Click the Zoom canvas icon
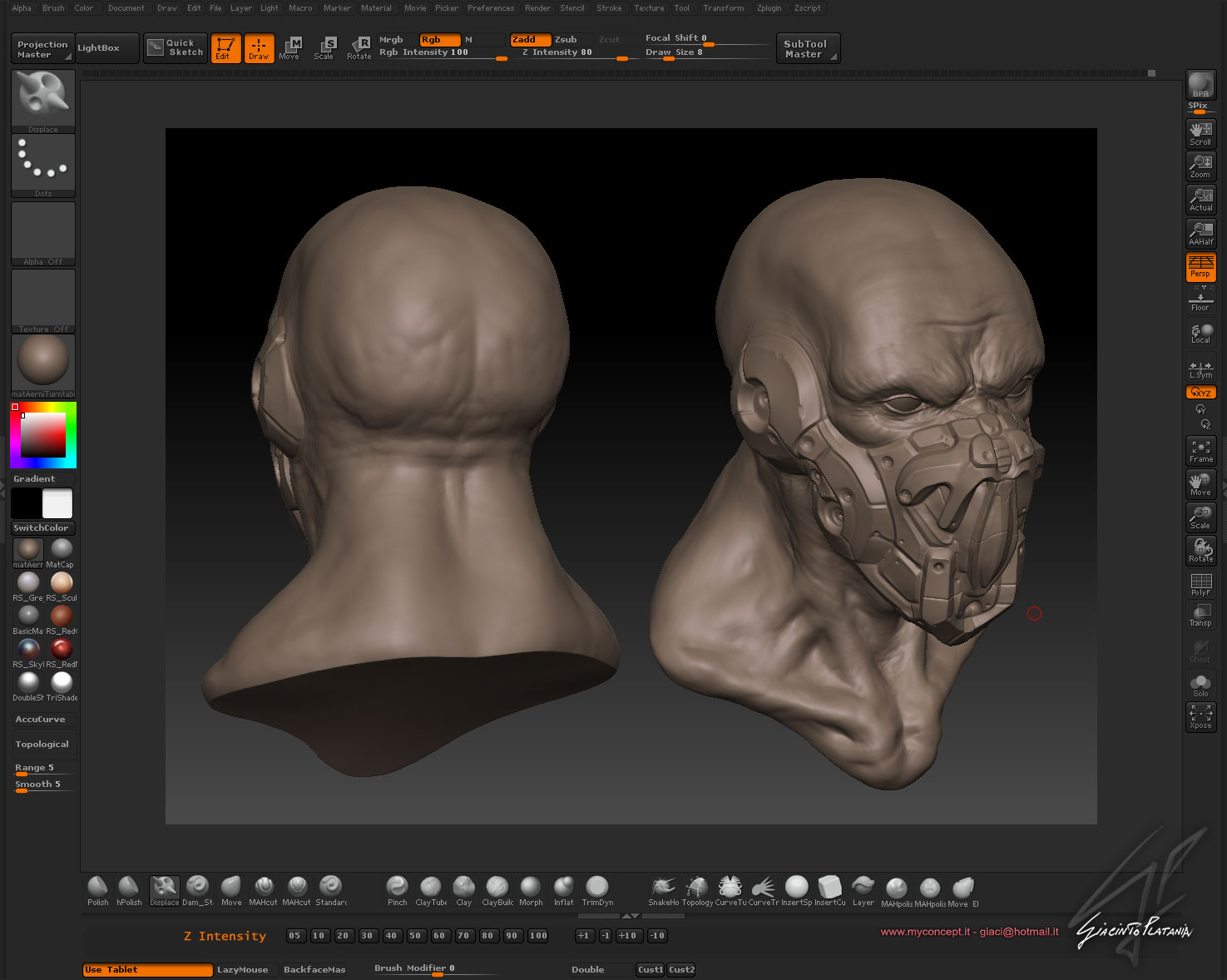 [1200, 166]
